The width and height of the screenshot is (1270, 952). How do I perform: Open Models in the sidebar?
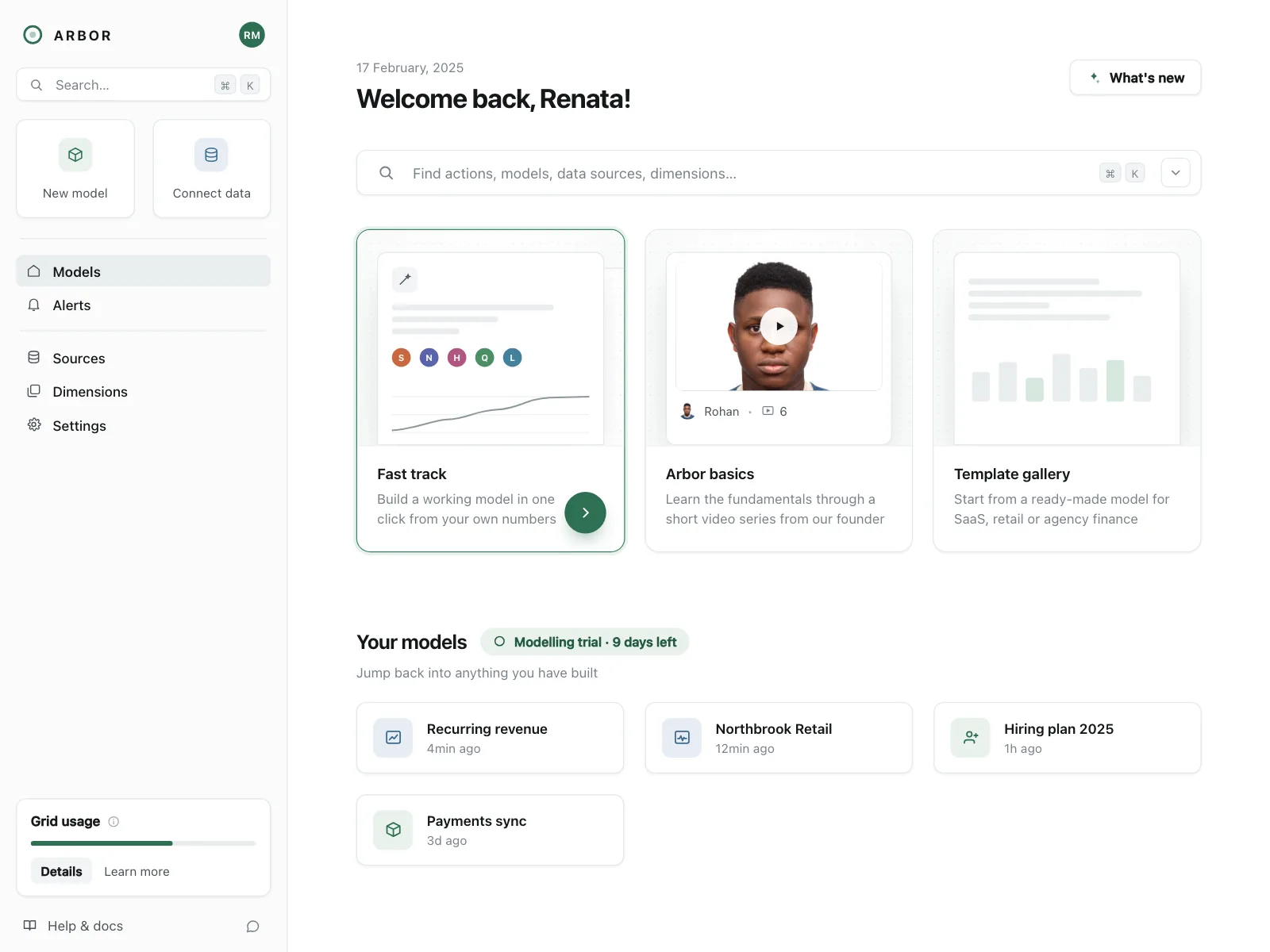point(143,271)
